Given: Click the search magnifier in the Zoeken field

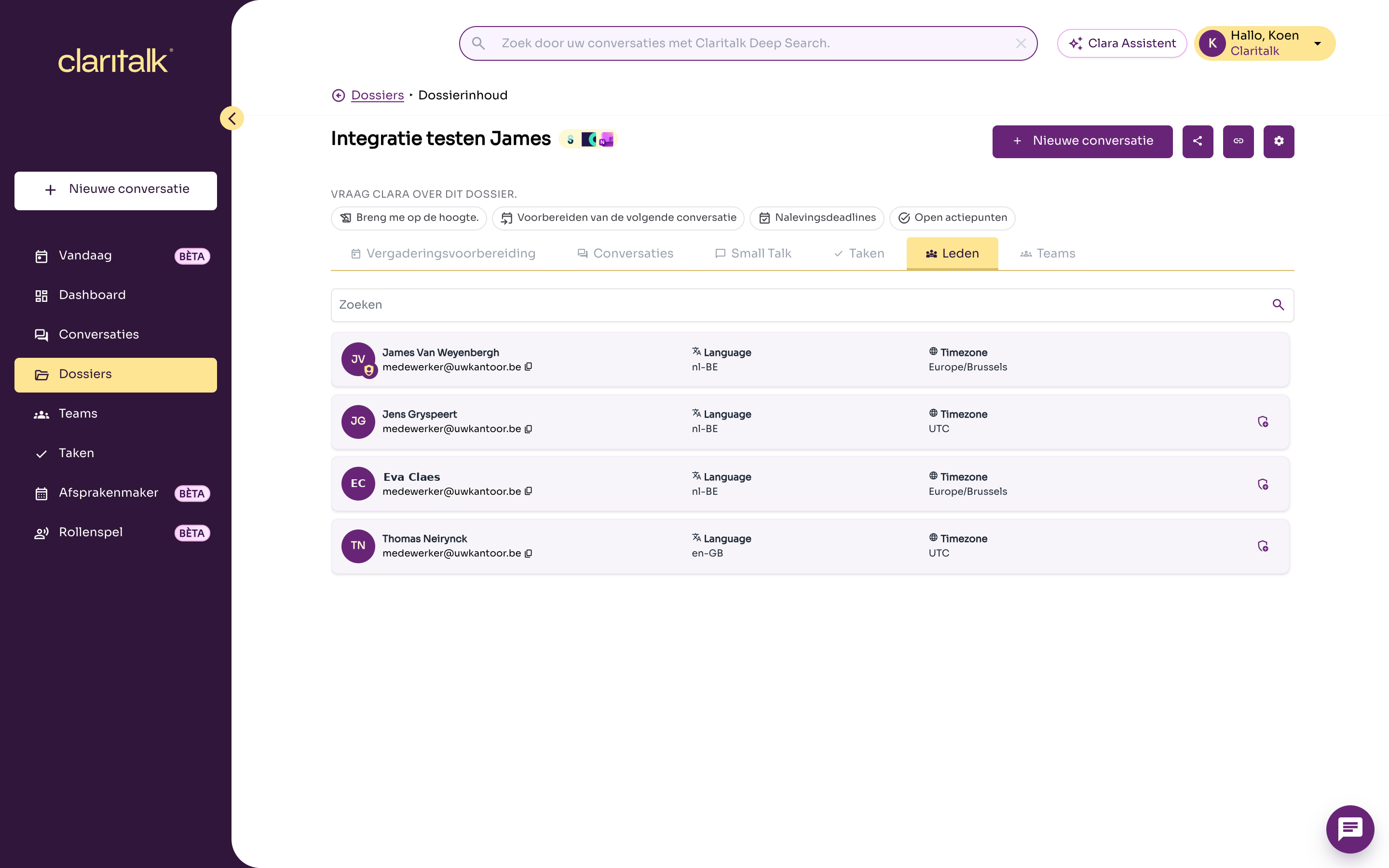Looking at the screenshot, I should tap(1278, 305).
